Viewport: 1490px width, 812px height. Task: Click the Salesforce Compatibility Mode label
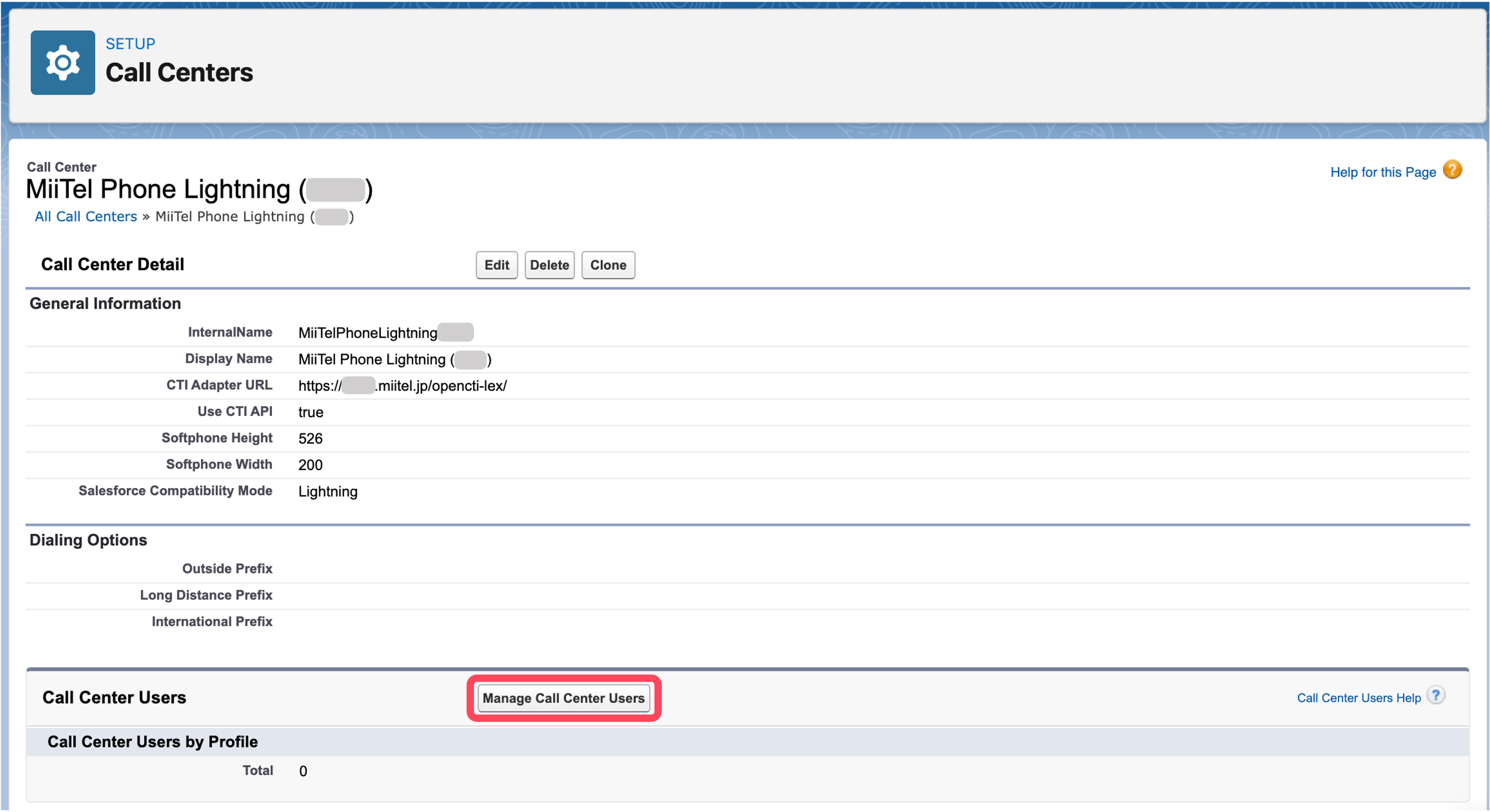coord(175,491)
